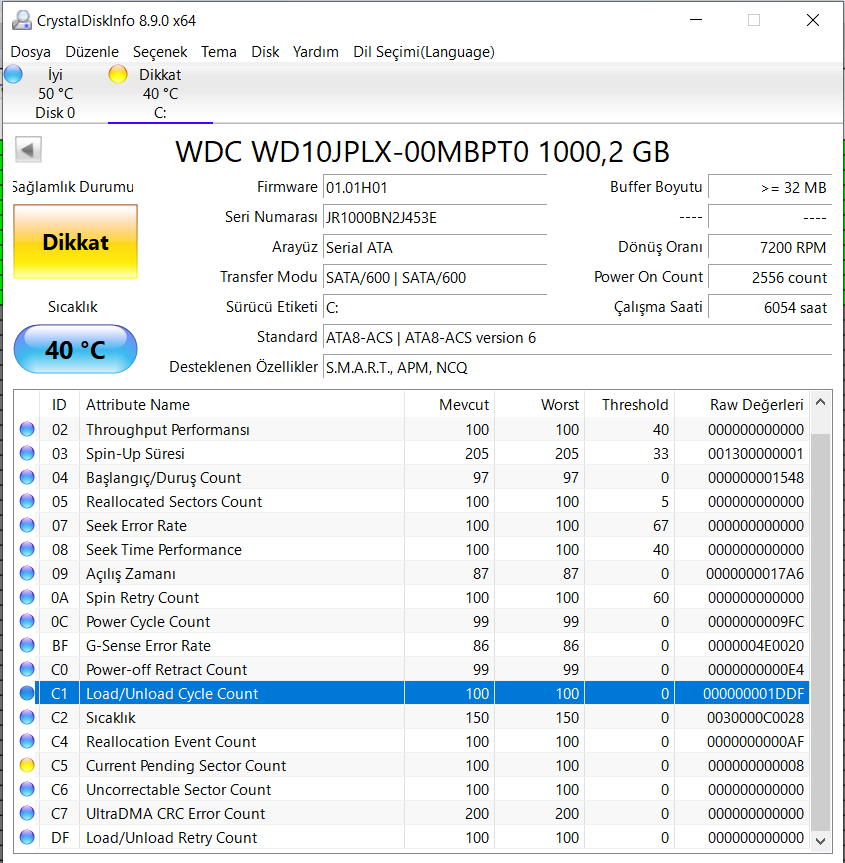This screenshot has width=845, height=863.
Task: Click raw value 0000004E0020 of G-Sense Error Rate
Action: [756, 645]
